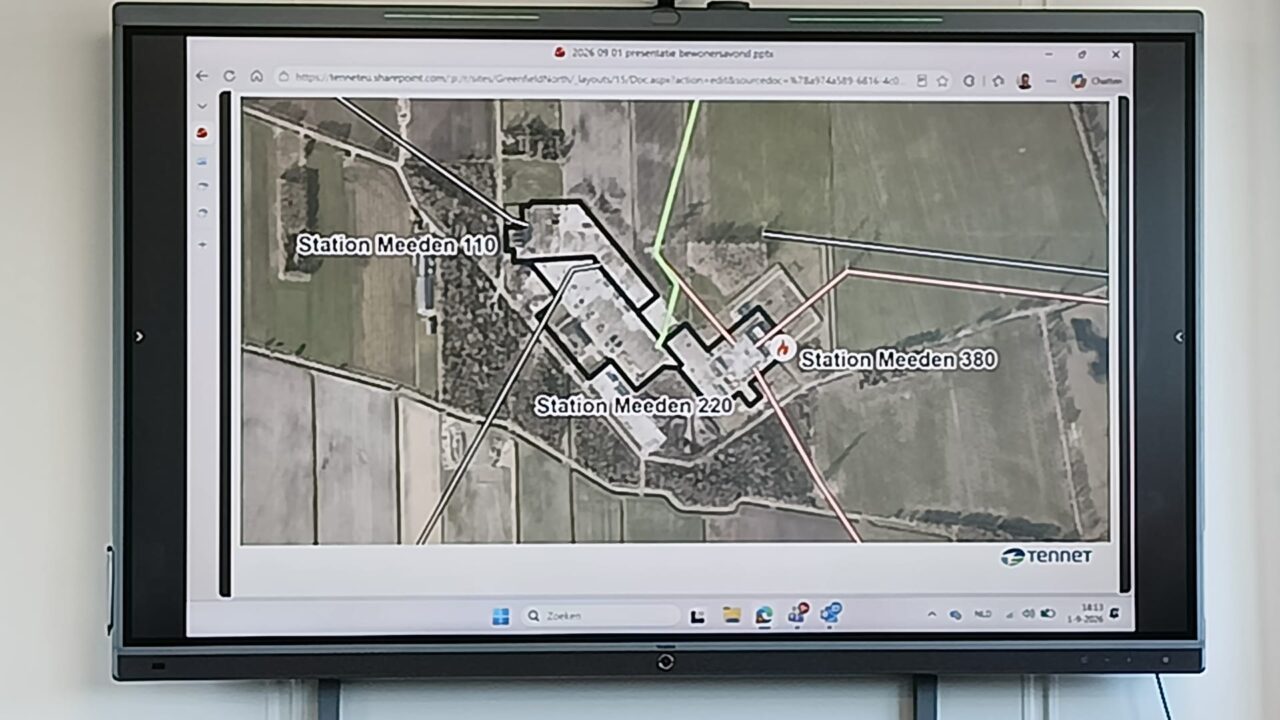
Task: Go to previous slide with left arrow
Action: click(139, 337)
